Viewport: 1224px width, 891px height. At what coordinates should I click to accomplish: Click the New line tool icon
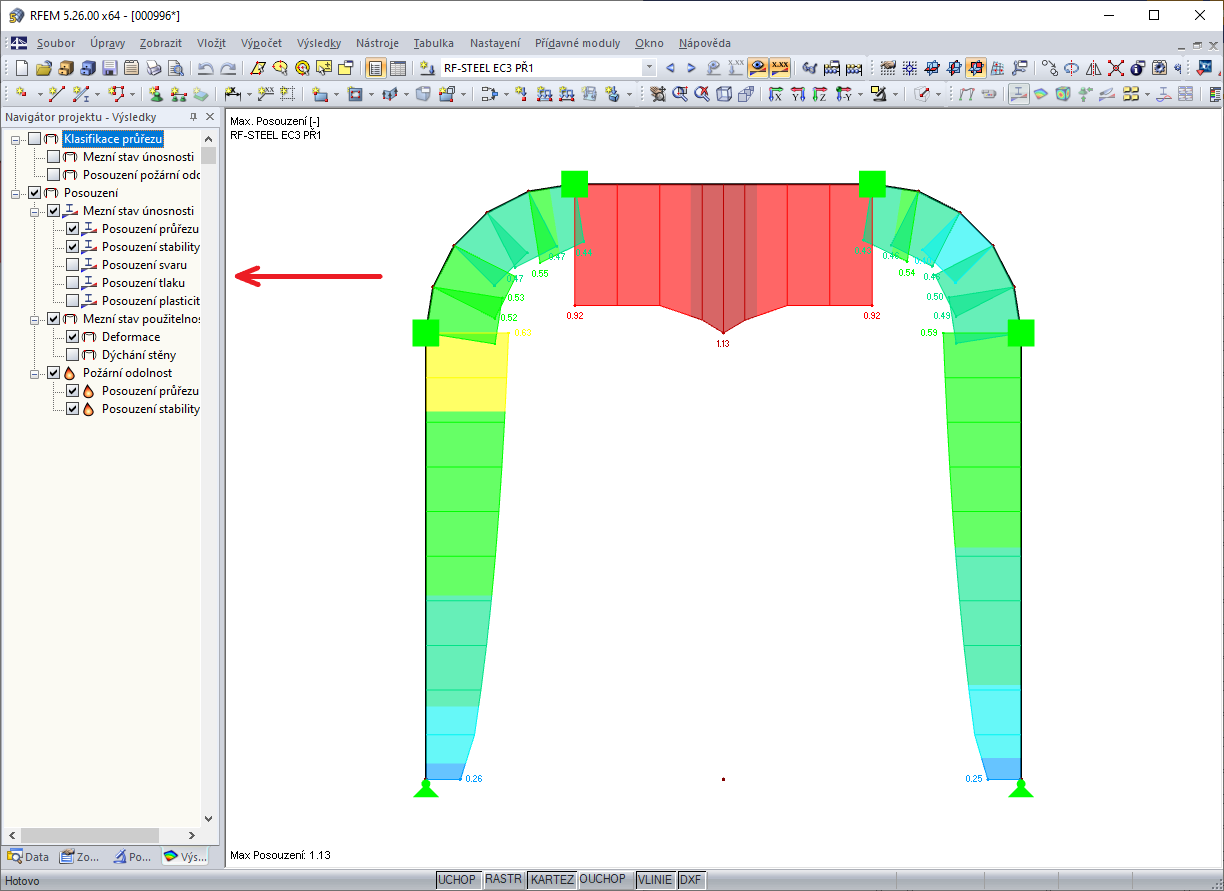(x=56, y=94)
